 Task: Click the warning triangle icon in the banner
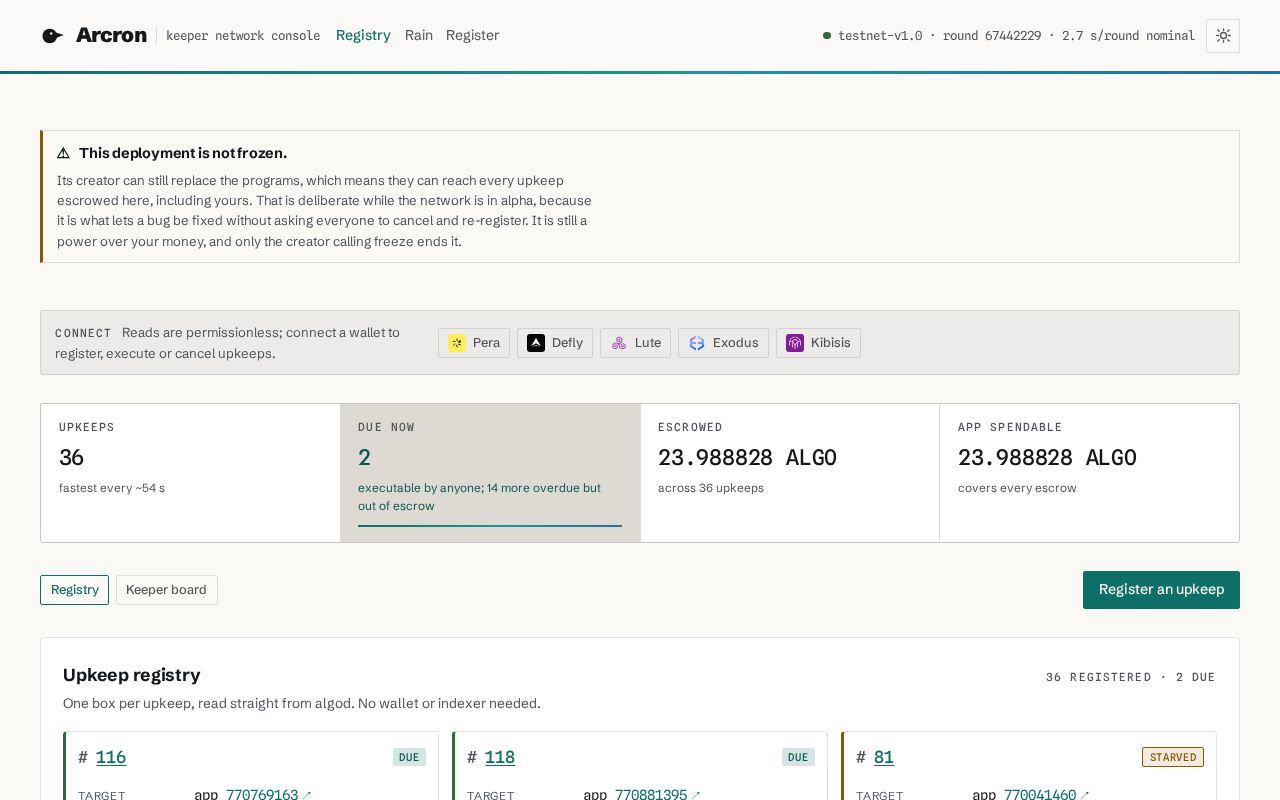[63, 153]
